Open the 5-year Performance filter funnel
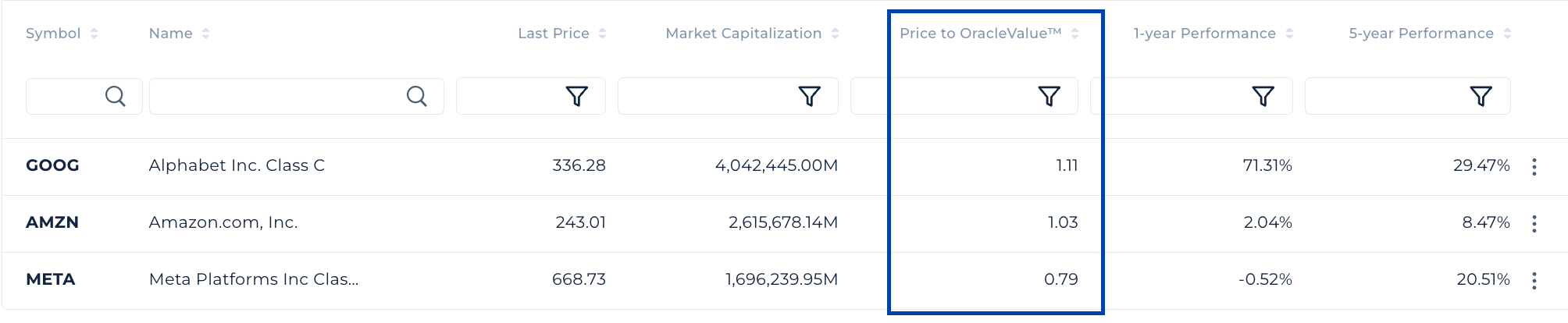The image size is (1568, 323). [1481, 96]
